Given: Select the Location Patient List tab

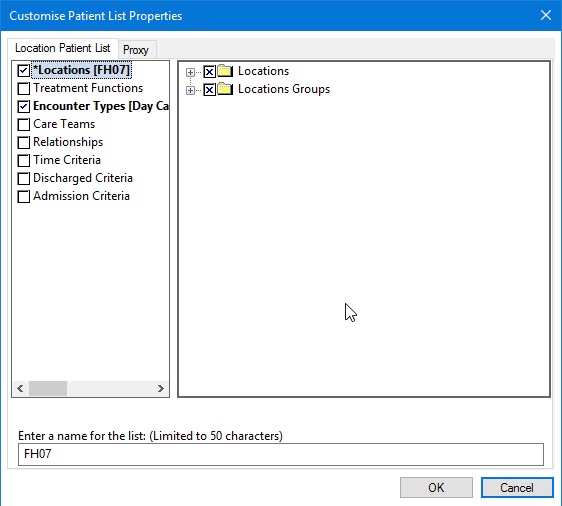Looking at the screenshot, I should click(x=63, y=48).
